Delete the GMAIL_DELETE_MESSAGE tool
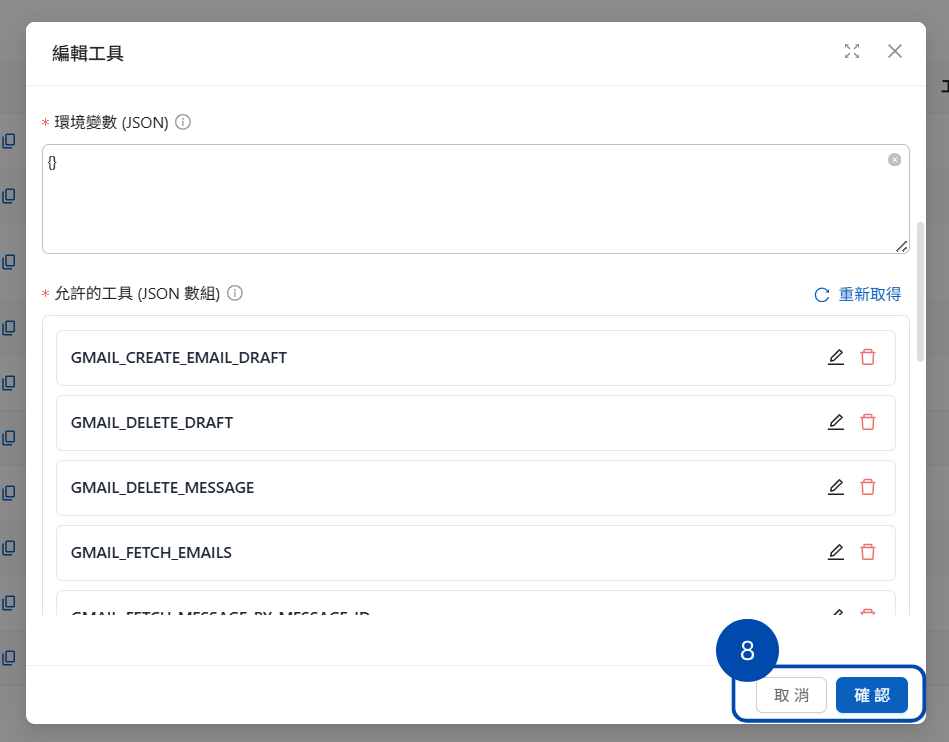949x742 pixels. pyautogui.click(x=868, y=487)
